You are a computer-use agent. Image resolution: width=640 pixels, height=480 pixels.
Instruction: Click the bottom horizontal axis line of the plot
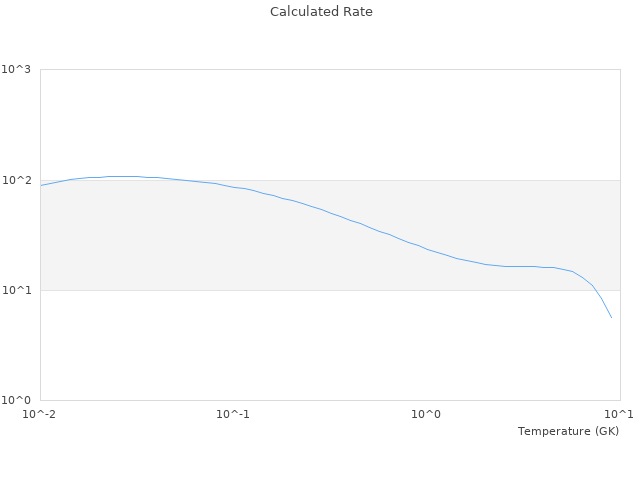tap(330, 400)
